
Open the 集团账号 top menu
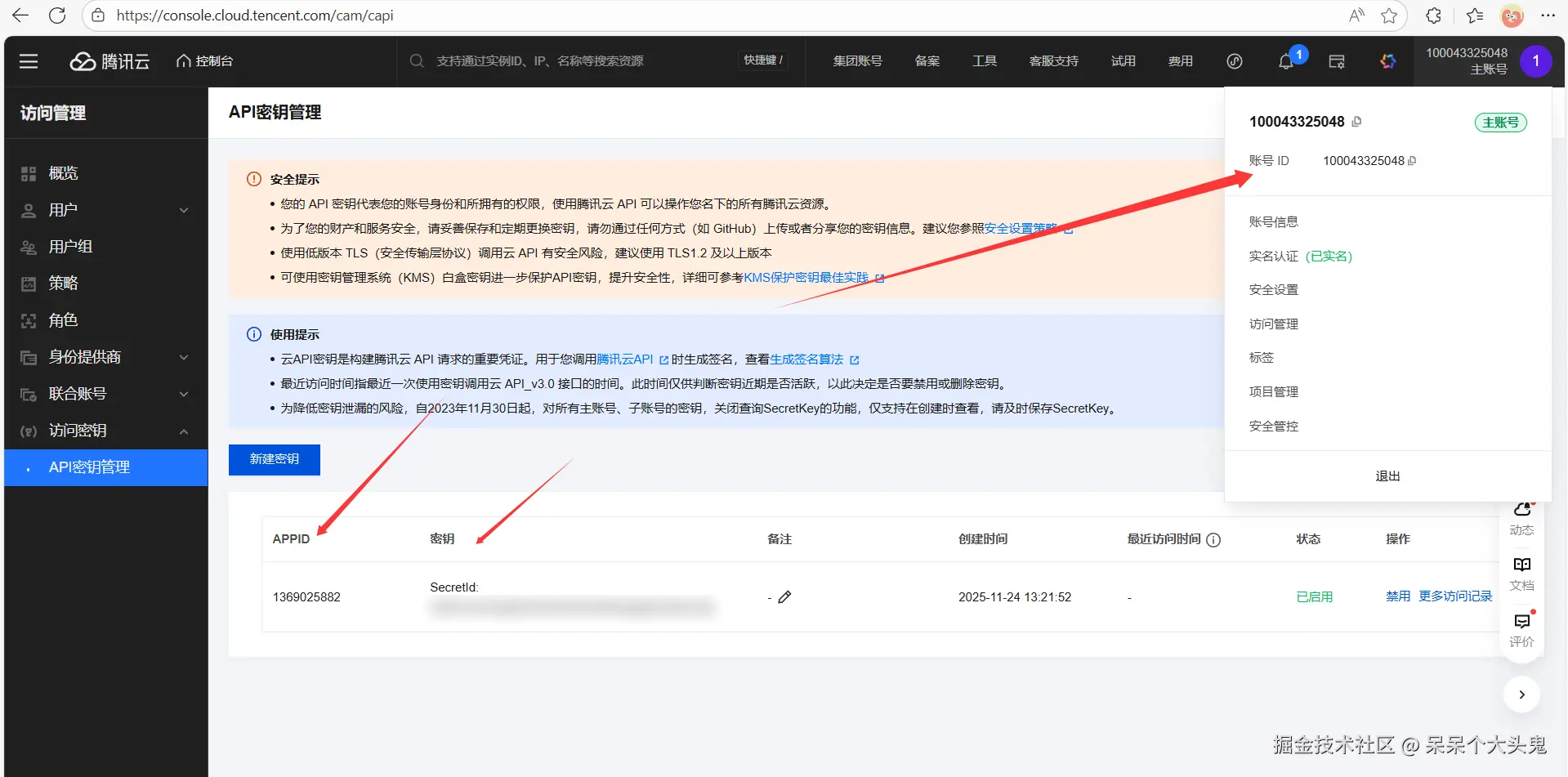[x=857, y=61]
